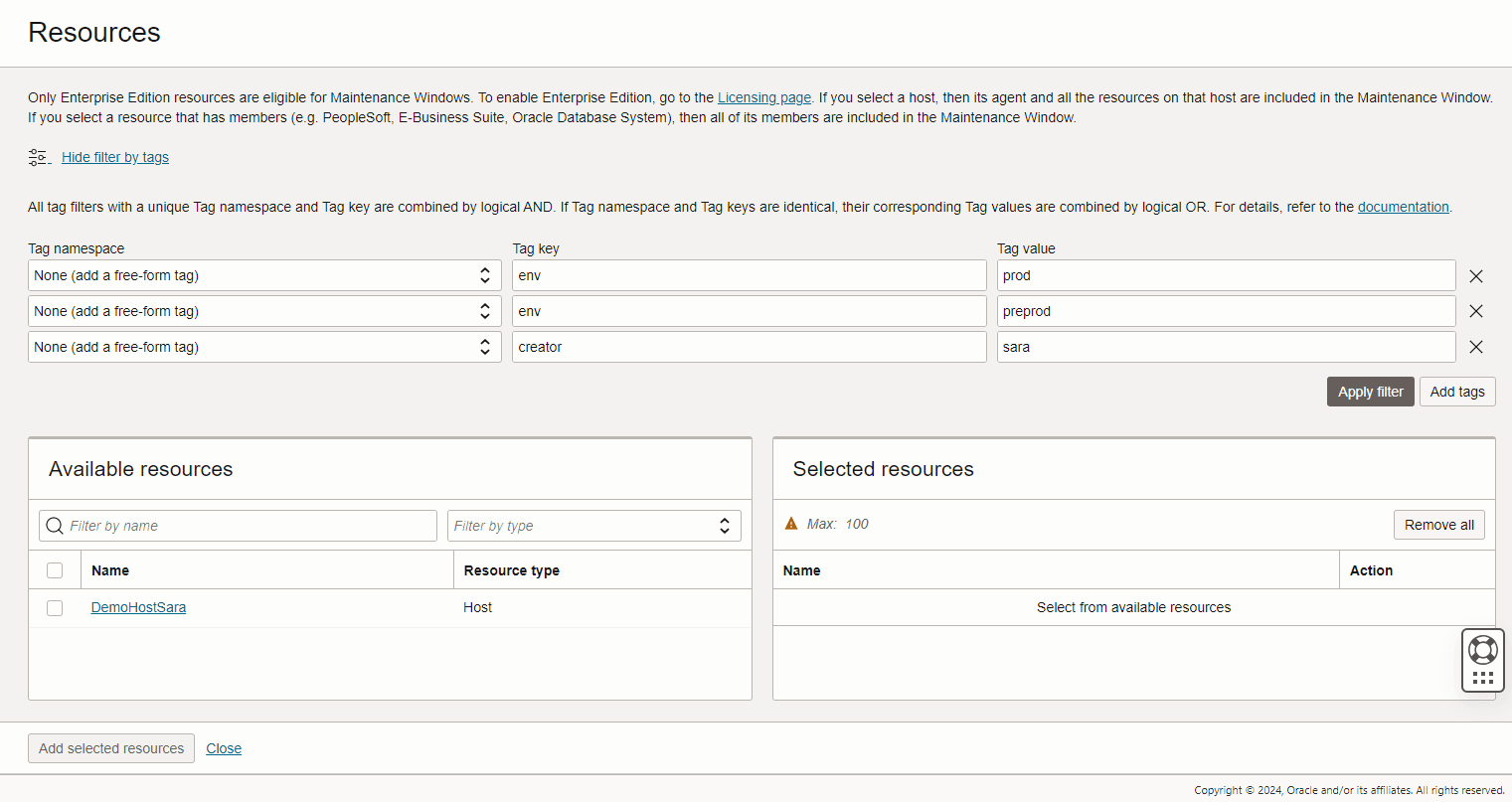Open the floating help lifering icon
The height and width of the screenshot is (802, 1512).
tap(1482, 648)
